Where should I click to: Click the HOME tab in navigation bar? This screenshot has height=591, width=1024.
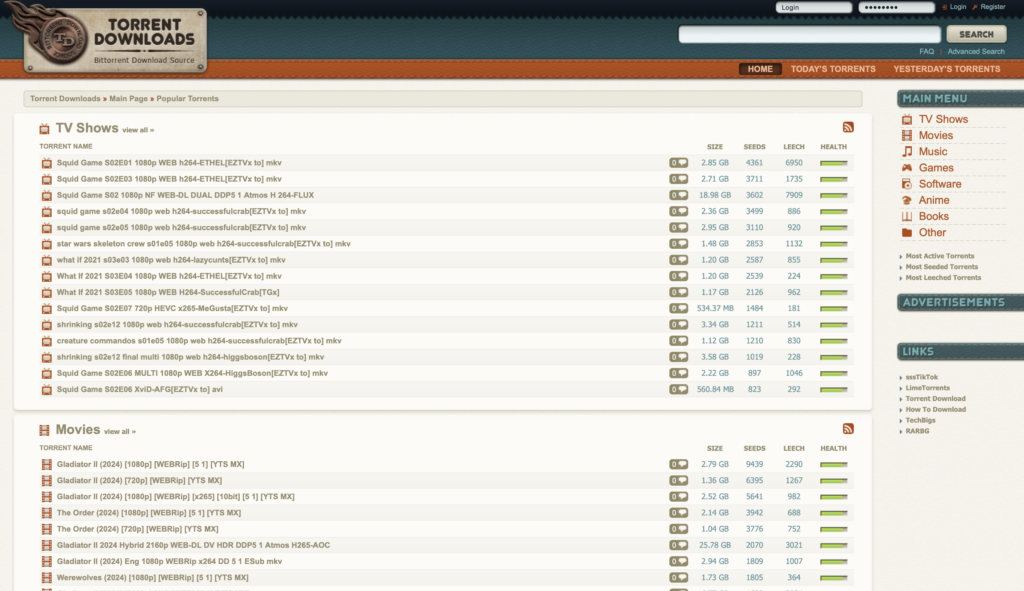click(x=760, y=69)
